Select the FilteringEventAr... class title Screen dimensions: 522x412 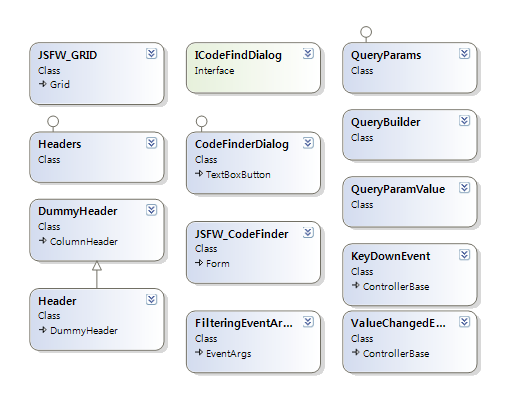click(x=244, y=324)
